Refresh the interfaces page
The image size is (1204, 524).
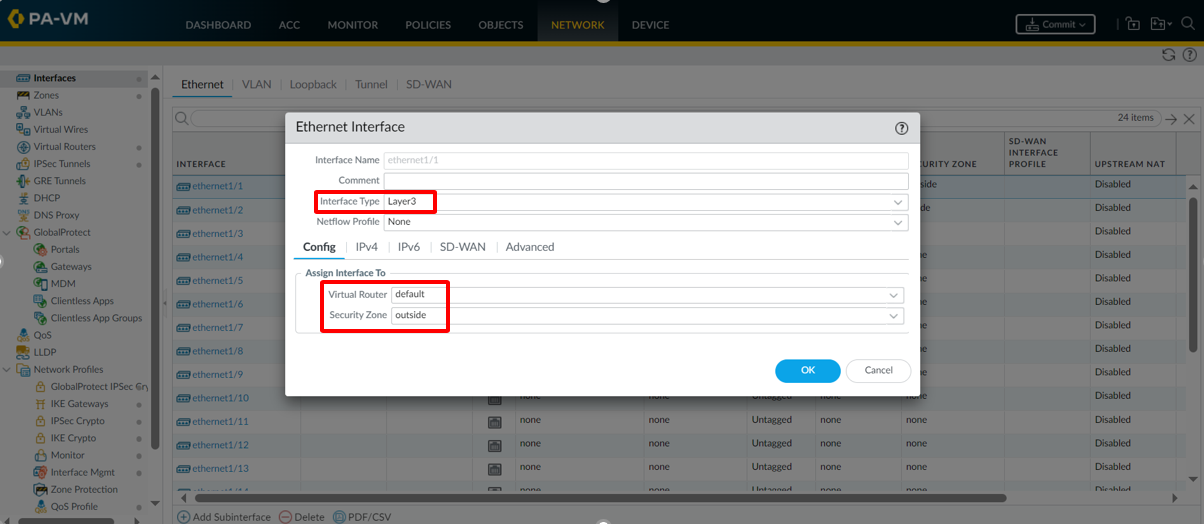click(x=1168, y=55)
